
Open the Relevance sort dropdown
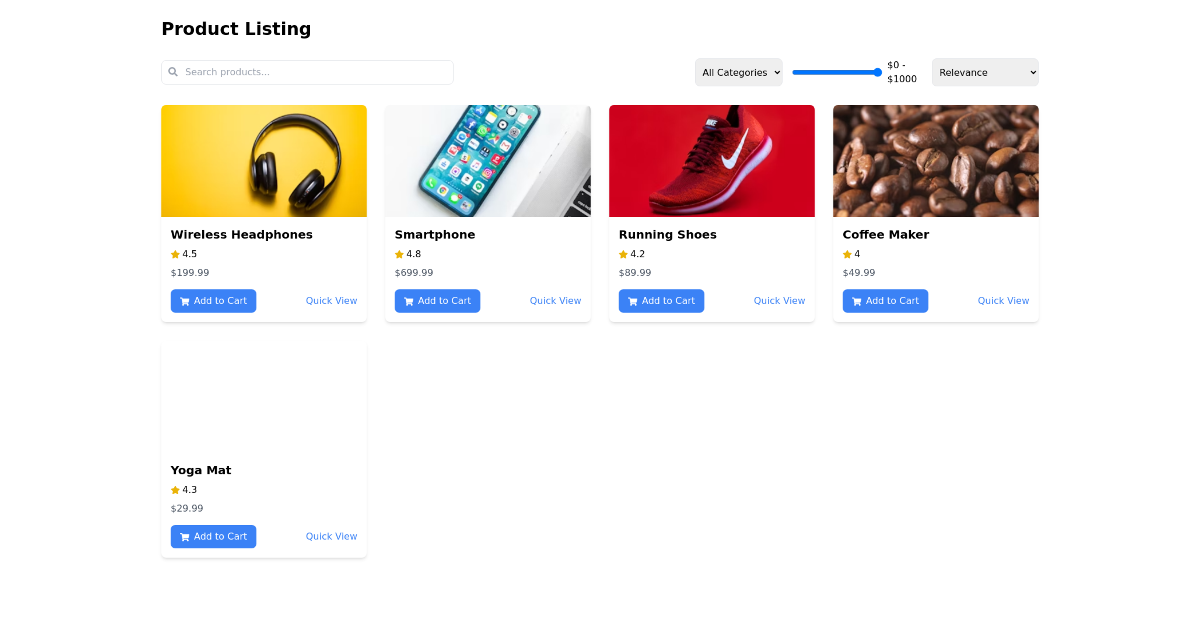click(x=984, y=72)
